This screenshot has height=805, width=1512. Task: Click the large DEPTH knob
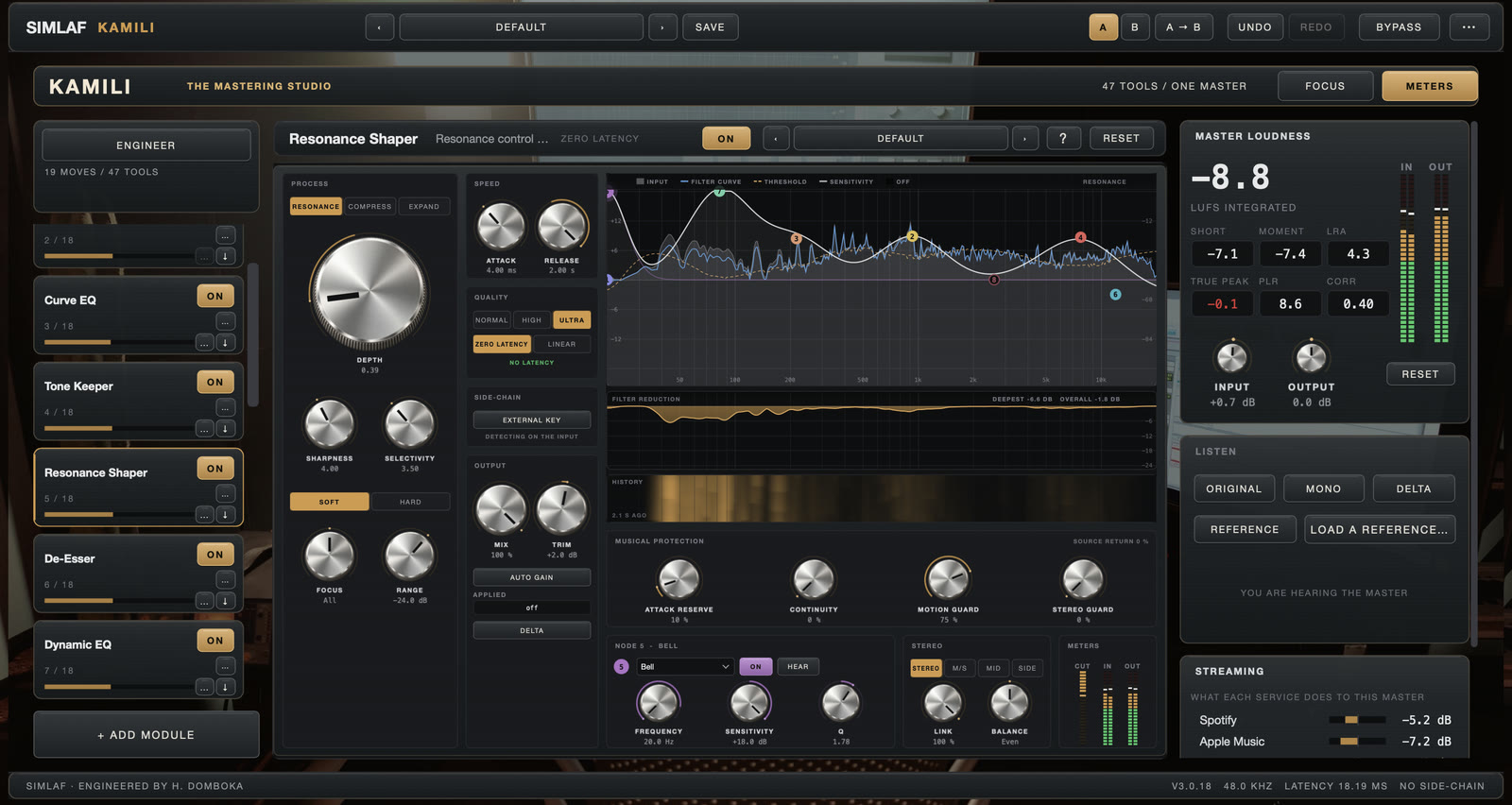(x=369, y=291)
